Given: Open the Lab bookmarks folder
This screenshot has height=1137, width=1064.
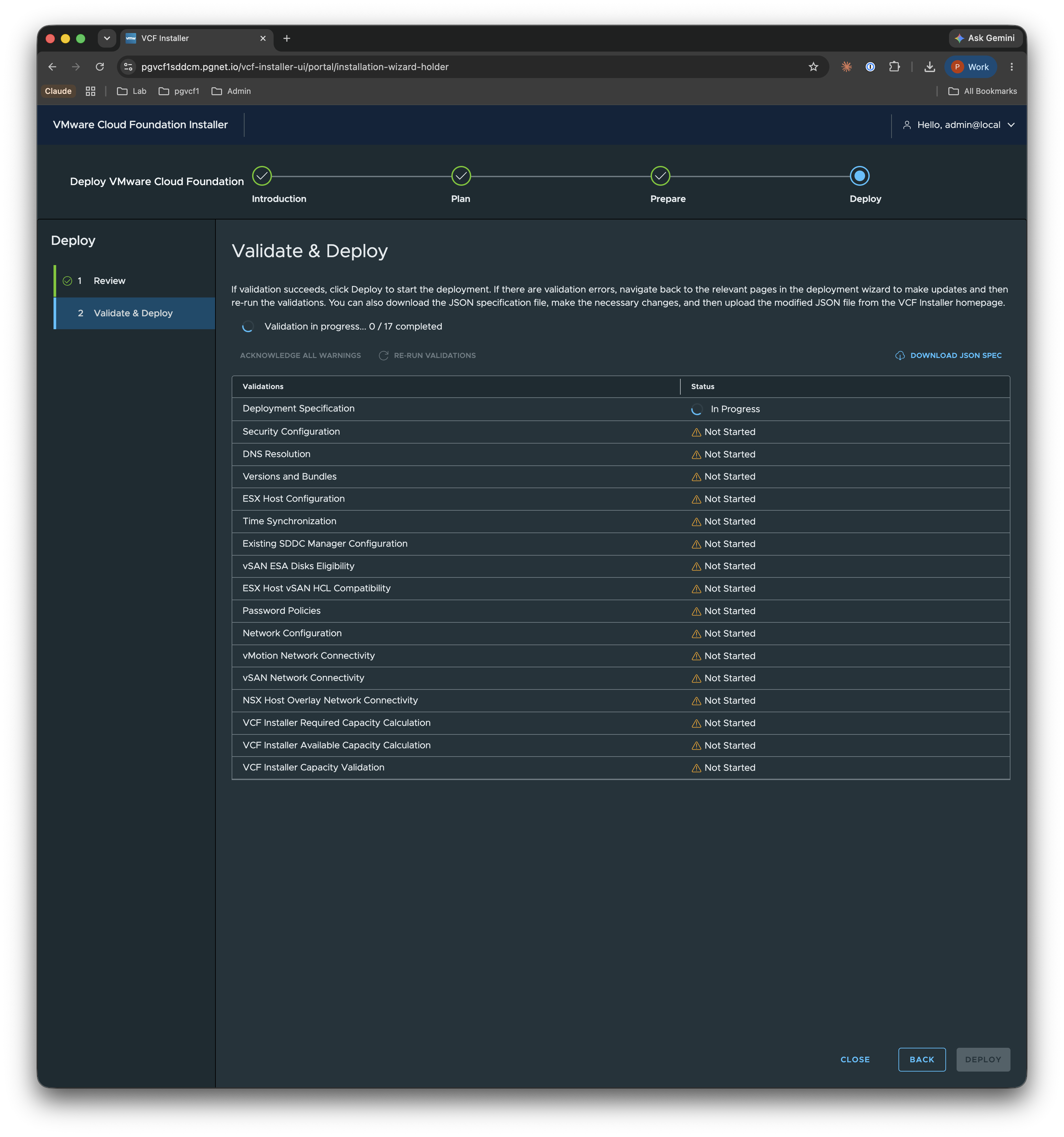Looking at the screenshot, I should click(132, 91).
